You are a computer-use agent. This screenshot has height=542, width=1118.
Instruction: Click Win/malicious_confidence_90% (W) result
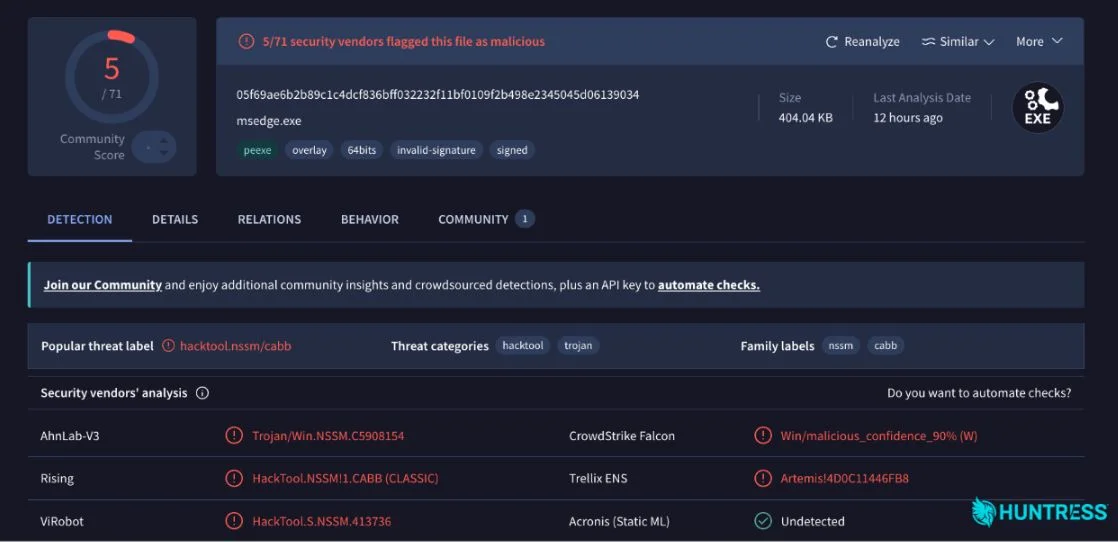(x=879, y=436)
